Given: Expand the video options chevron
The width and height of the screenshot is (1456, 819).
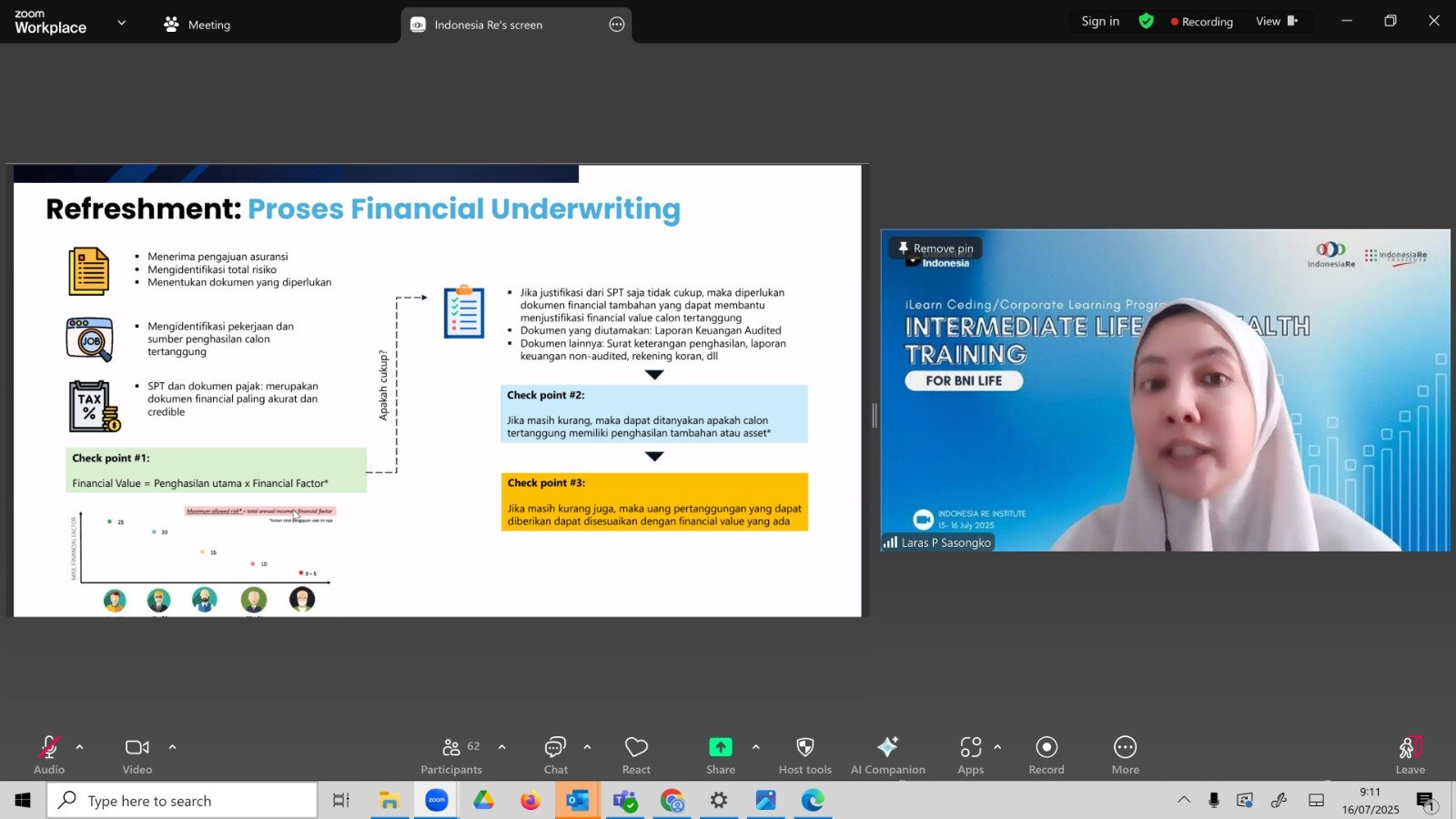Looking at the screenshot, I should coord(173,747).
